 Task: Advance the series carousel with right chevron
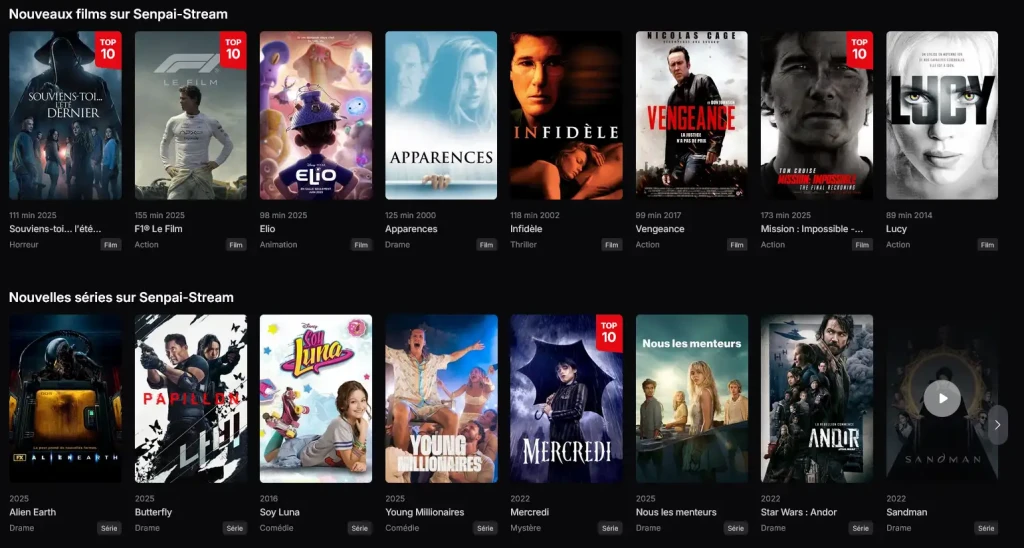click(x=997, y=425)
